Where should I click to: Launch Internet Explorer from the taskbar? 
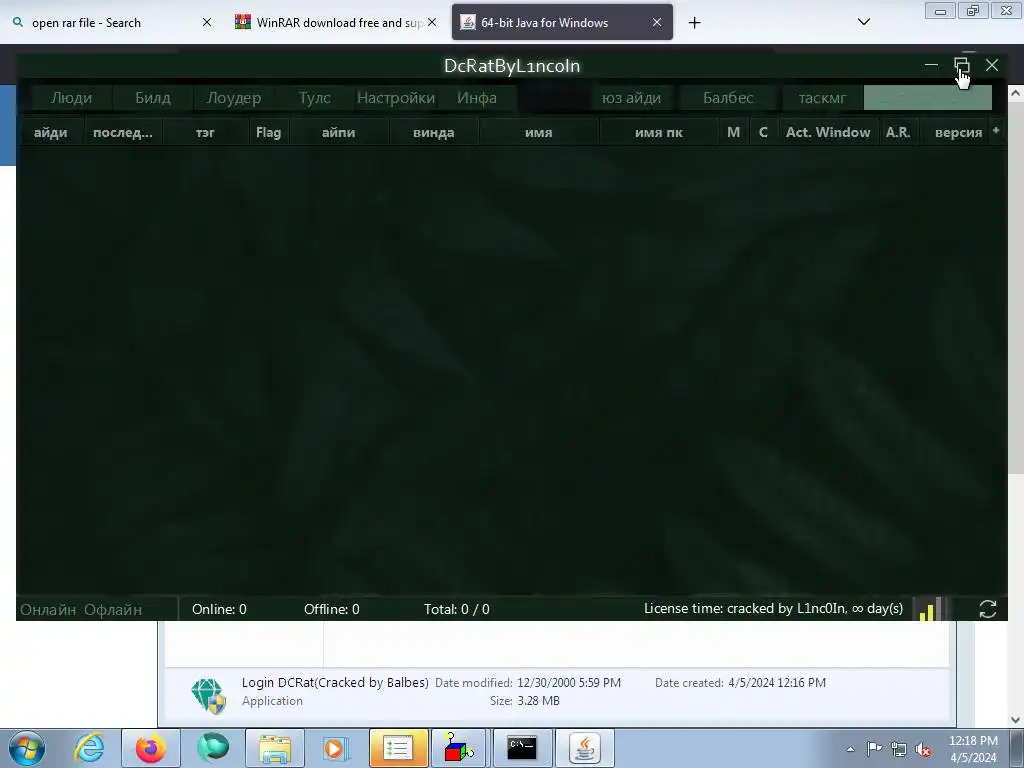pos(89,748)
